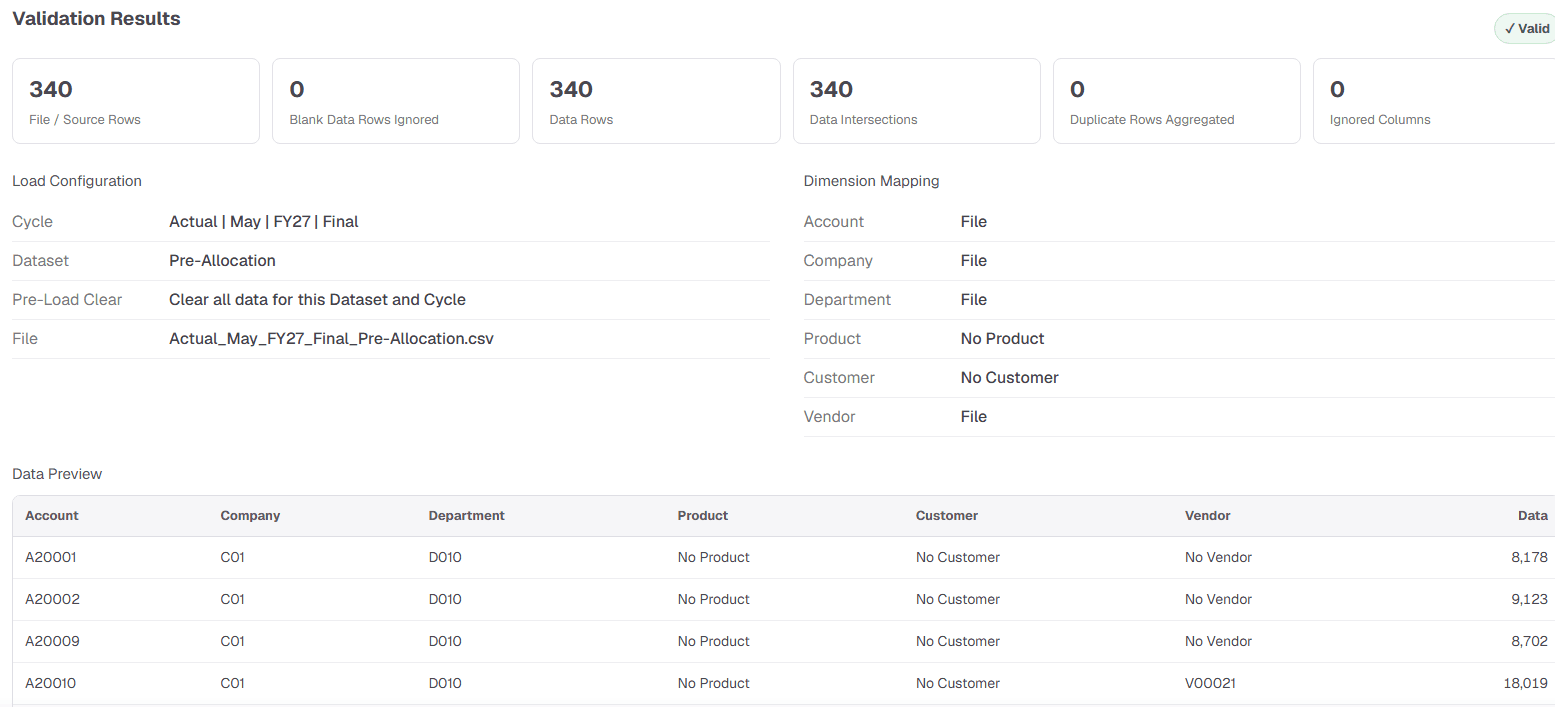Select the cycle value Actual | May | FY27 | Final
Viewport: 1555px width, 707px height.
(264, 222)
